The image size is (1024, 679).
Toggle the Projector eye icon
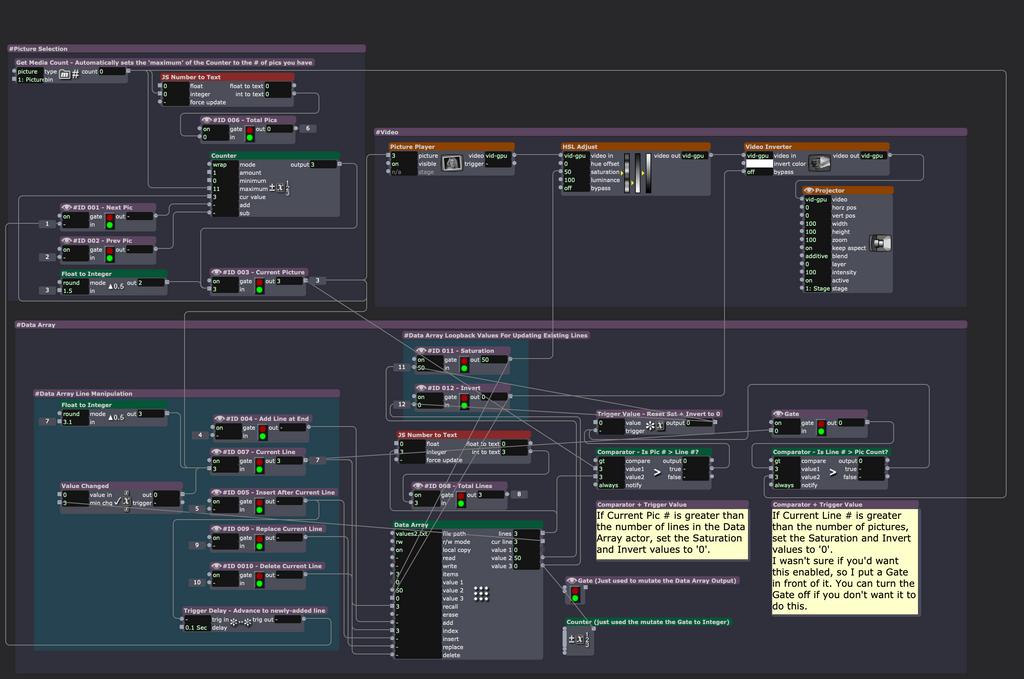coord(808,190)
